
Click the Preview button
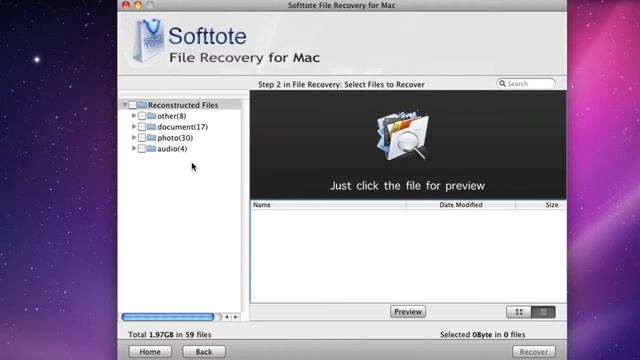tap(408, 312)
